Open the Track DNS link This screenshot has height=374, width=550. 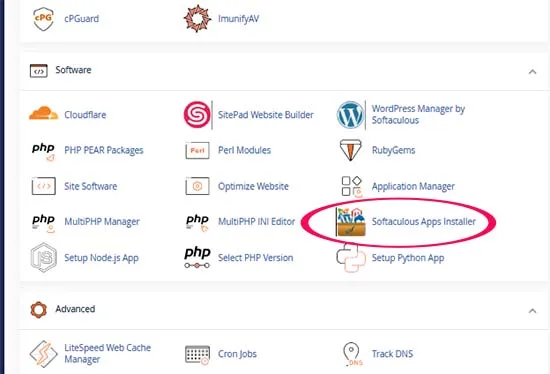pos(392,354)
